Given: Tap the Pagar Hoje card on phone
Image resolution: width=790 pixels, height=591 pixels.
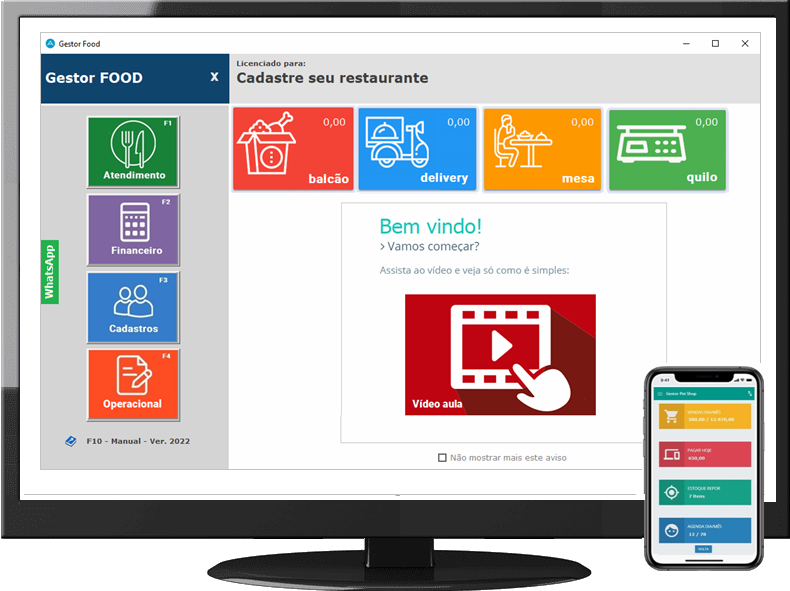Looking at the screenshot, I should pos(703,454).
